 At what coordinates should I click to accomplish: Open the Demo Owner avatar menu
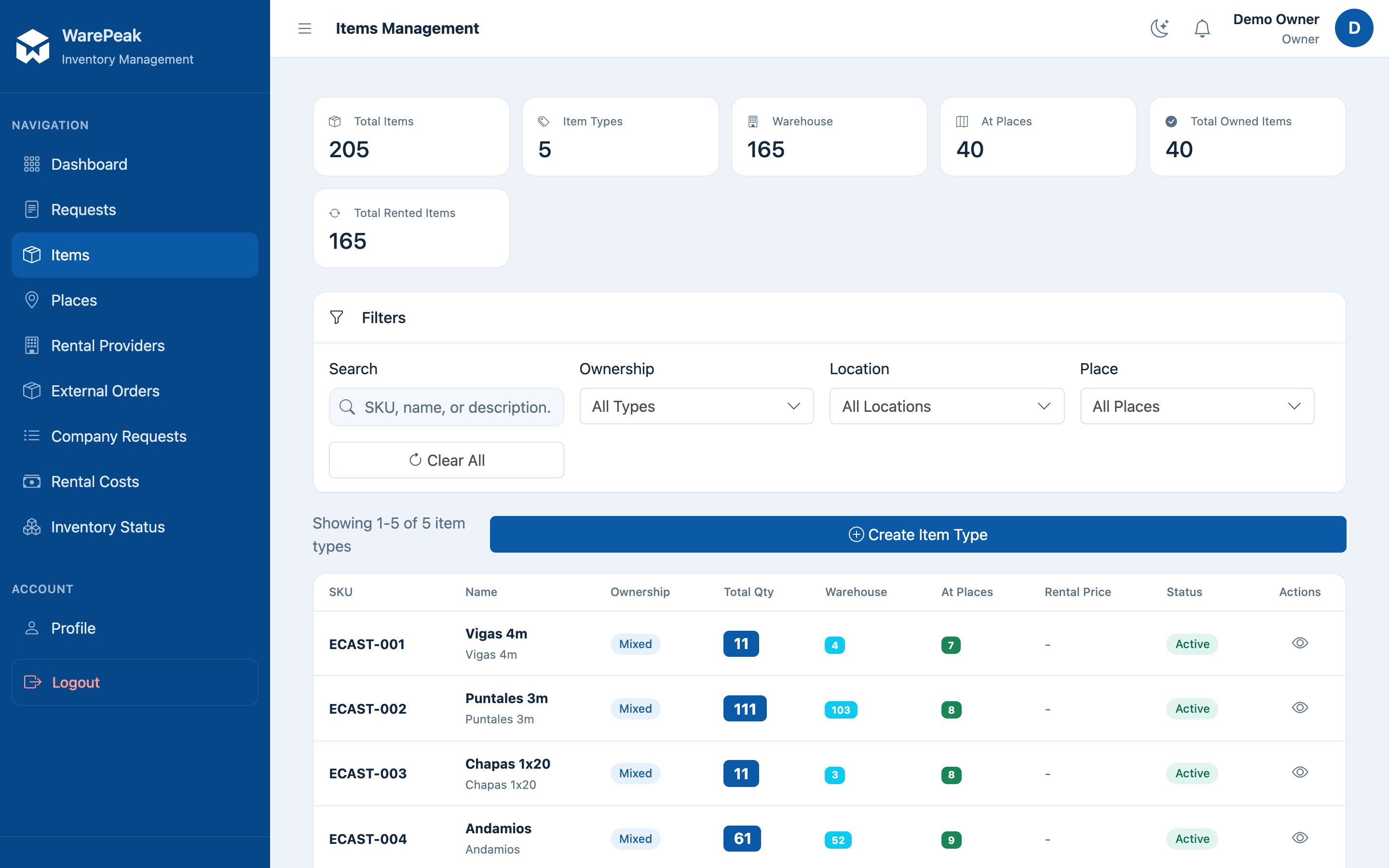coord(1353,28)
